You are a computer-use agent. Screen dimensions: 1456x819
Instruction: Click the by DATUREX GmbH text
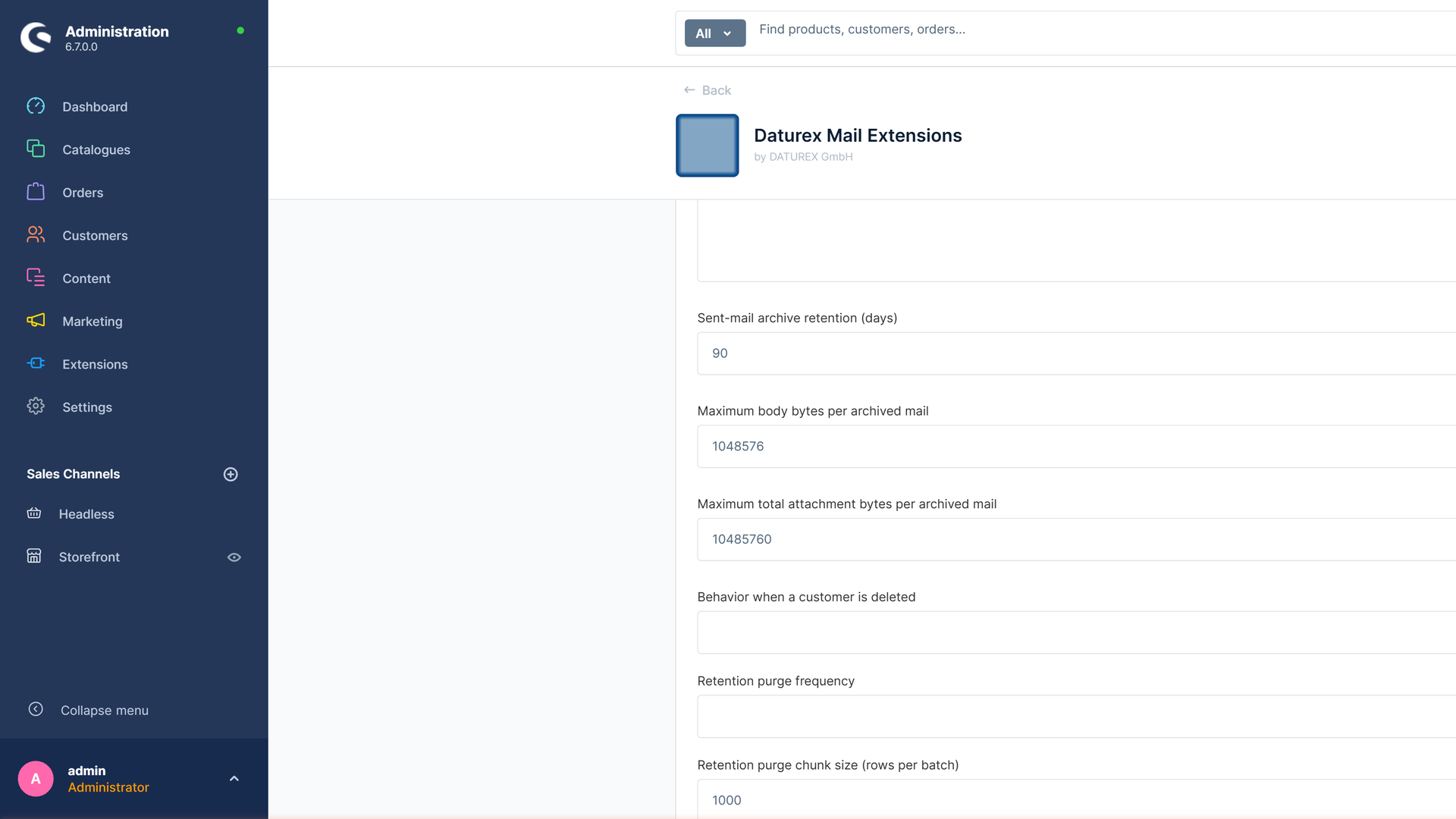pos(803,157)
